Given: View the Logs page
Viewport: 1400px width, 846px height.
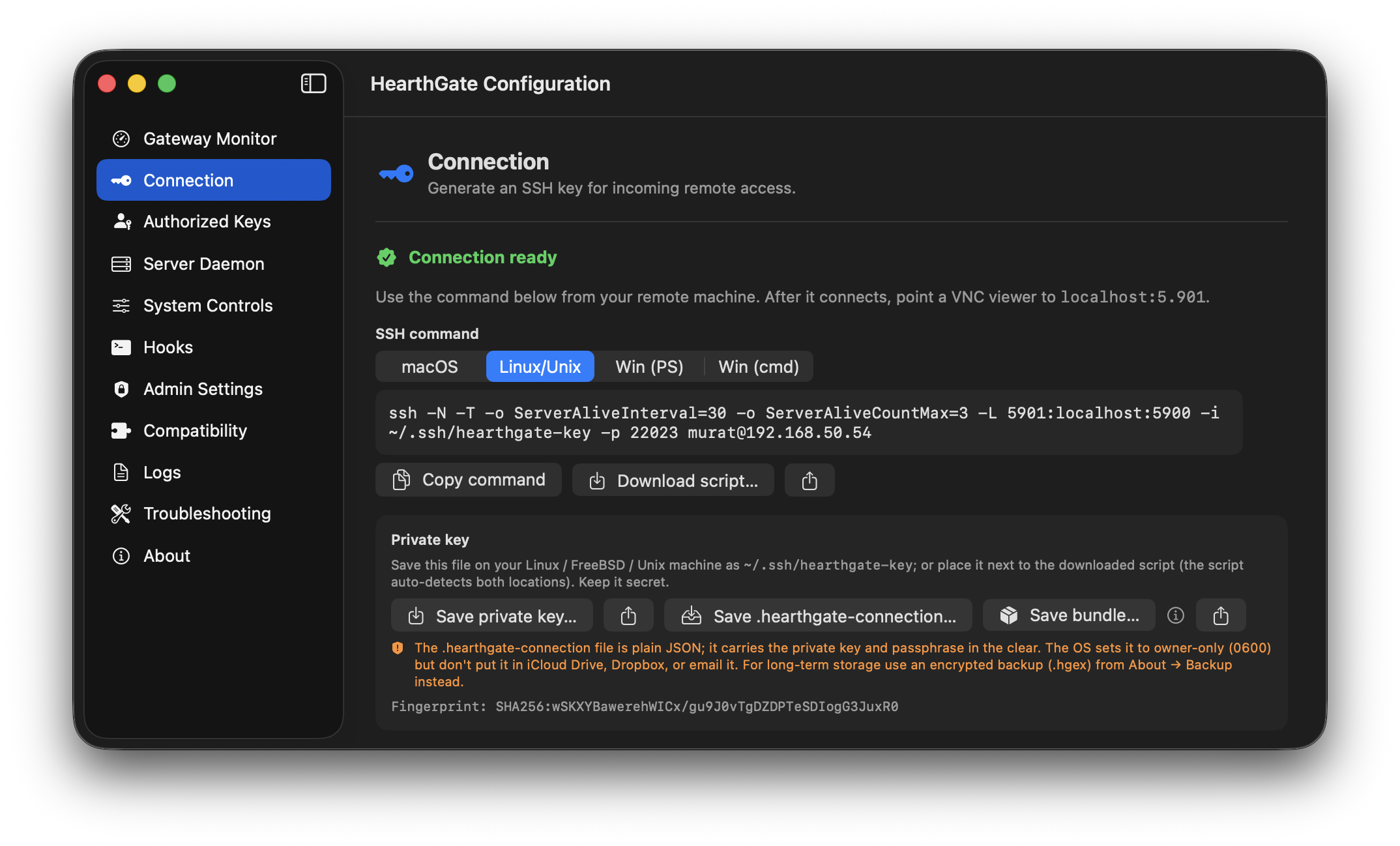Looking at the screenshot, I should 213,472.
